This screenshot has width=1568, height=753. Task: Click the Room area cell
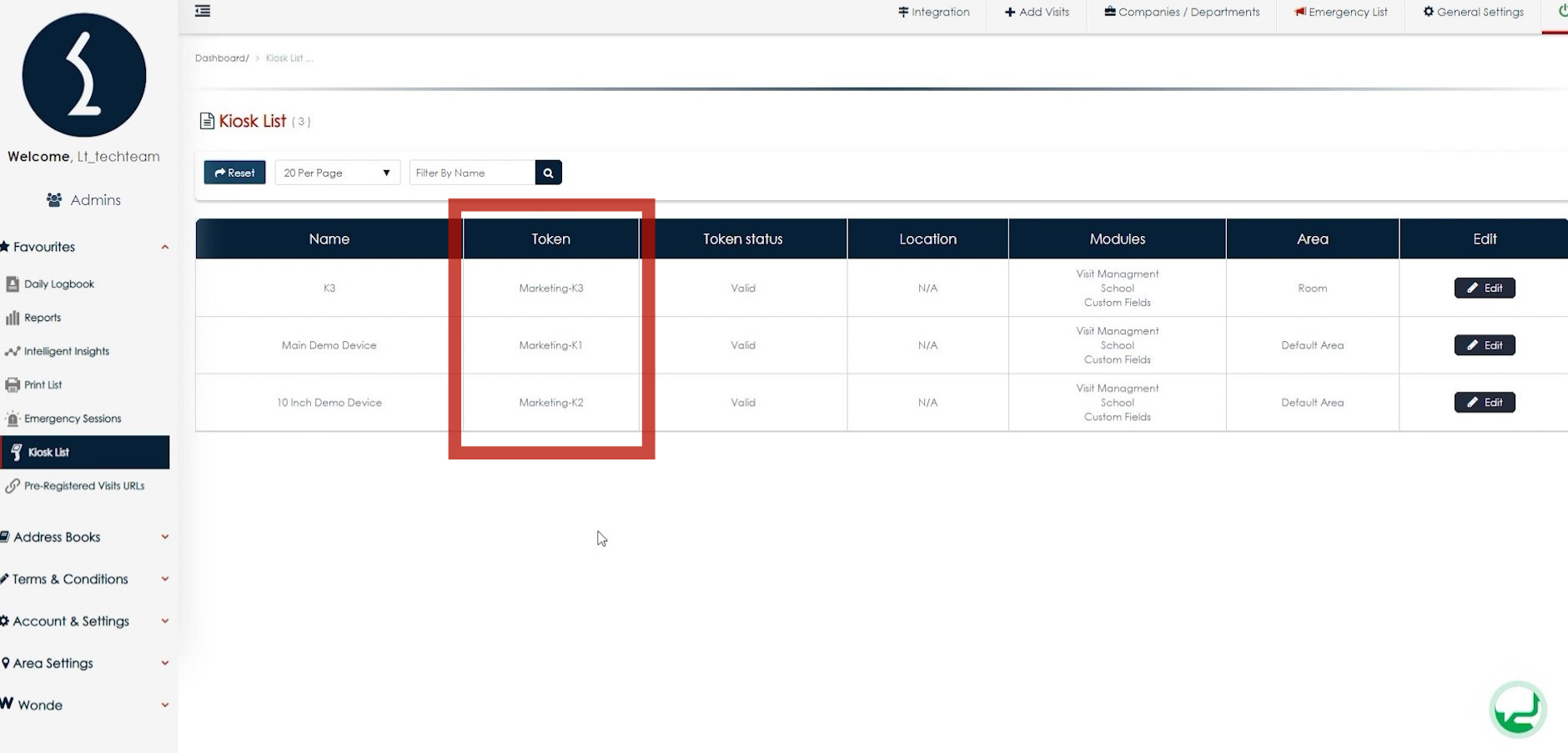click(x=1312, y=289)
